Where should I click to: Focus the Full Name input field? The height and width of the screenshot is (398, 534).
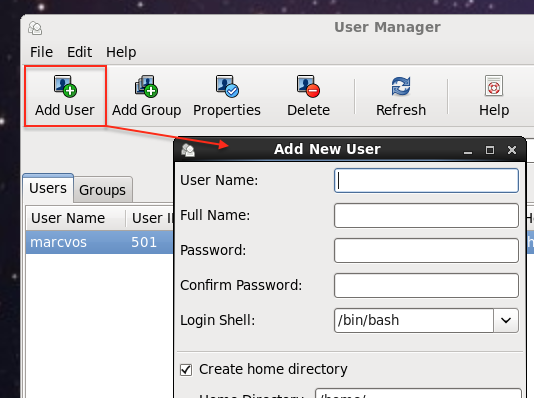(426, 216)
